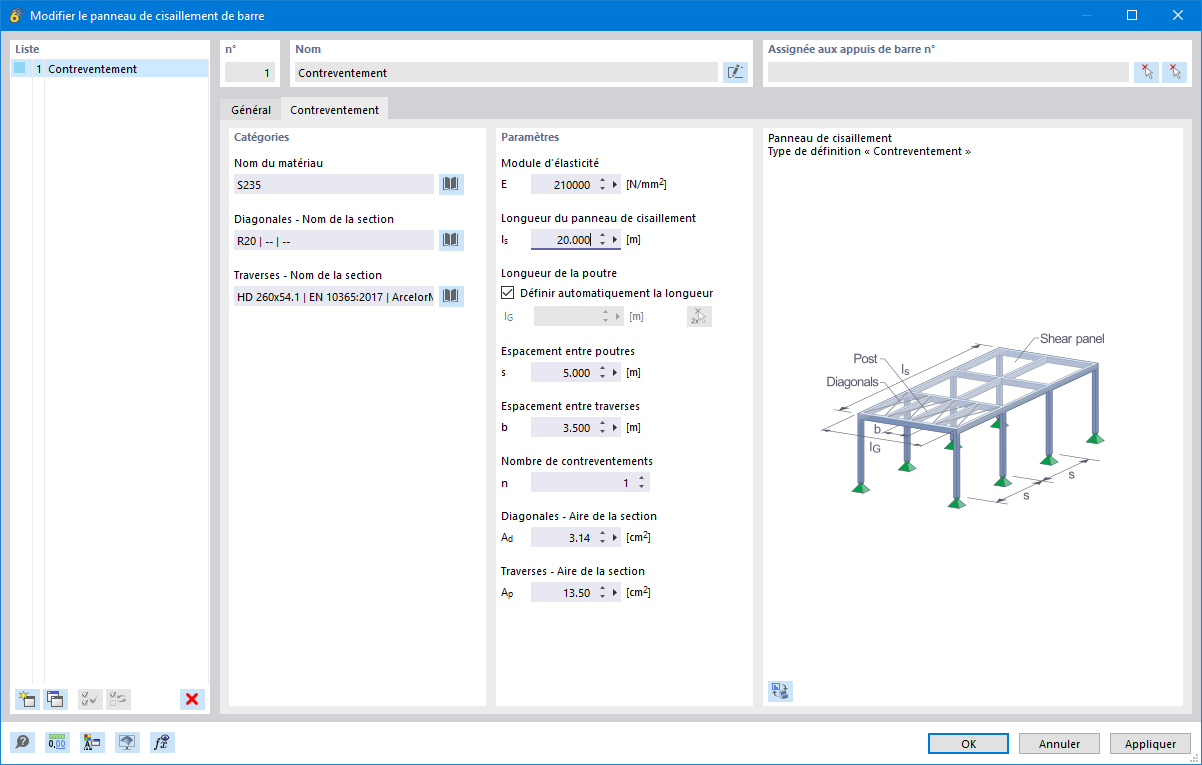The image size is (1202, 765).
Task: Click spinner of Nombre de contreventements n
Action: [x=641, y=483]
